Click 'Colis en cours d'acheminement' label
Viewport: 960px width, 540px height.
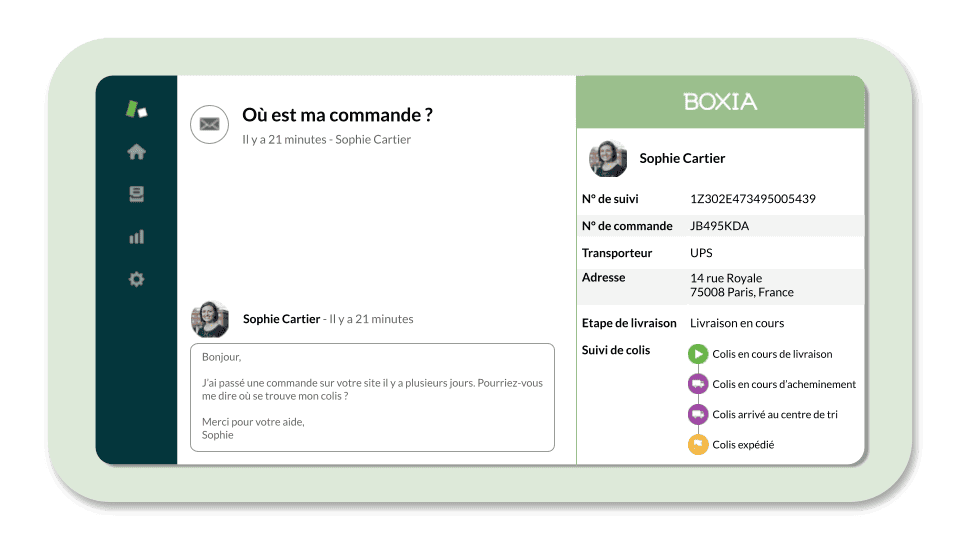click(784, 384)
